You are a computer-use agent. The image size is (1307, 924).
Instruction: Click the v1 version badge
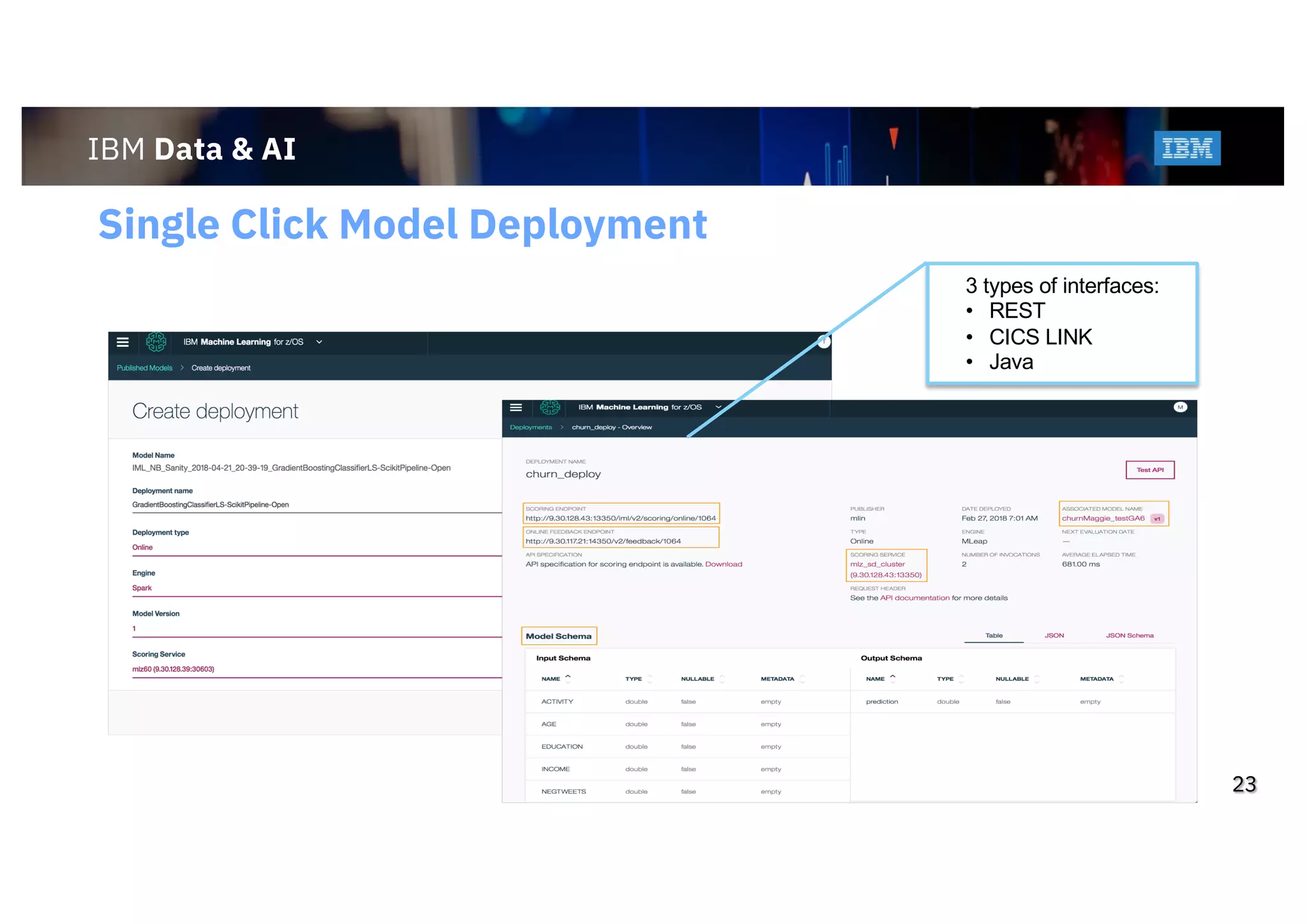(x=1158, y=519)
